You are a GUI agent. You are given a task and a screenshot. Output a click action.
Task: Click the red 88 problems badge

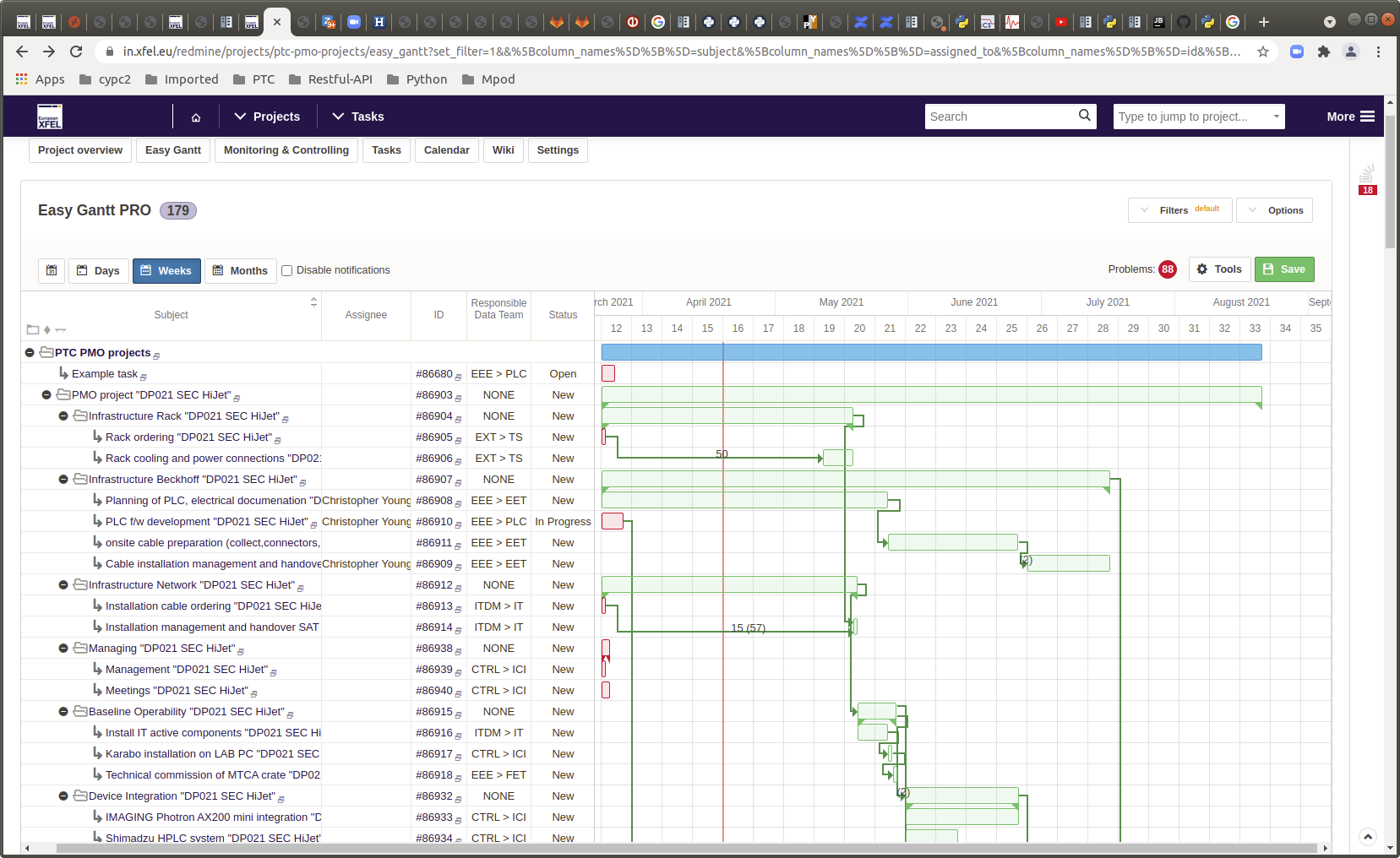(x=1167, y=269)
